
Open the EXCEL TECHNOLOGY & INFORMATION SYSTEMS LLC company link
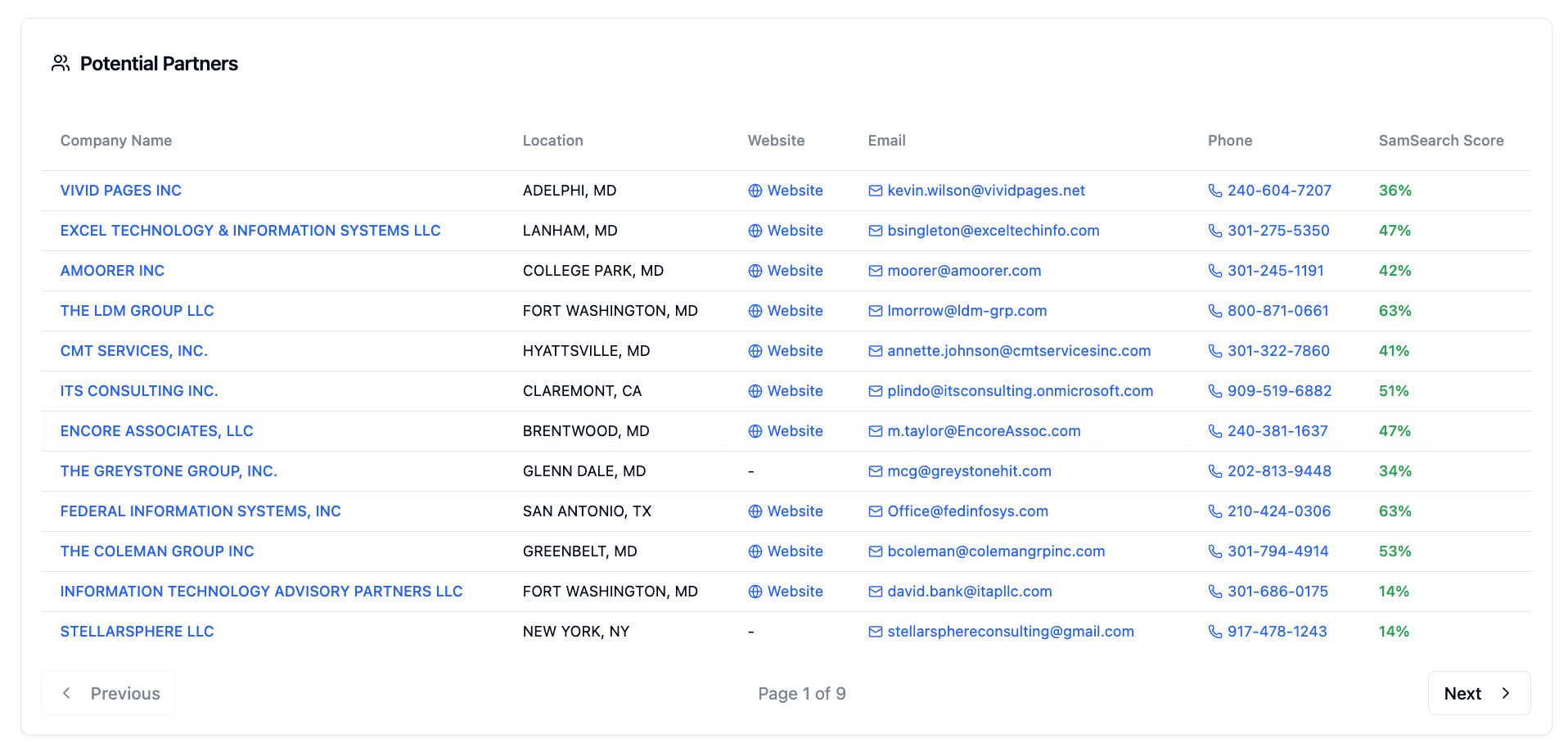click(x=250, y=231)
